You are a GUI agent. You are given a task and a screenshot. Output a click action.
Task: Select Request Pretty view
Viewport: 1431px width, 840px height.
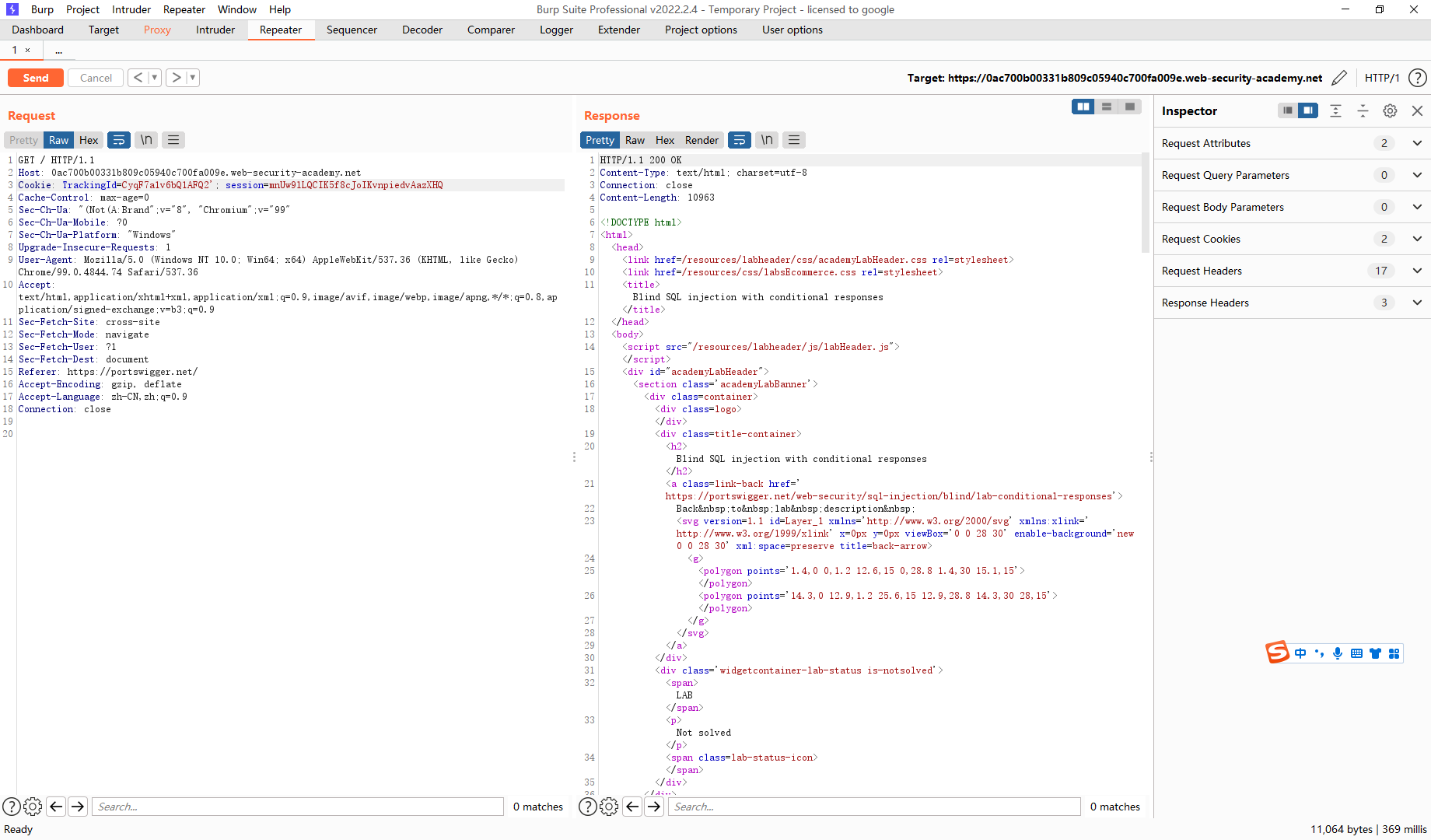(x=23, y=140)
